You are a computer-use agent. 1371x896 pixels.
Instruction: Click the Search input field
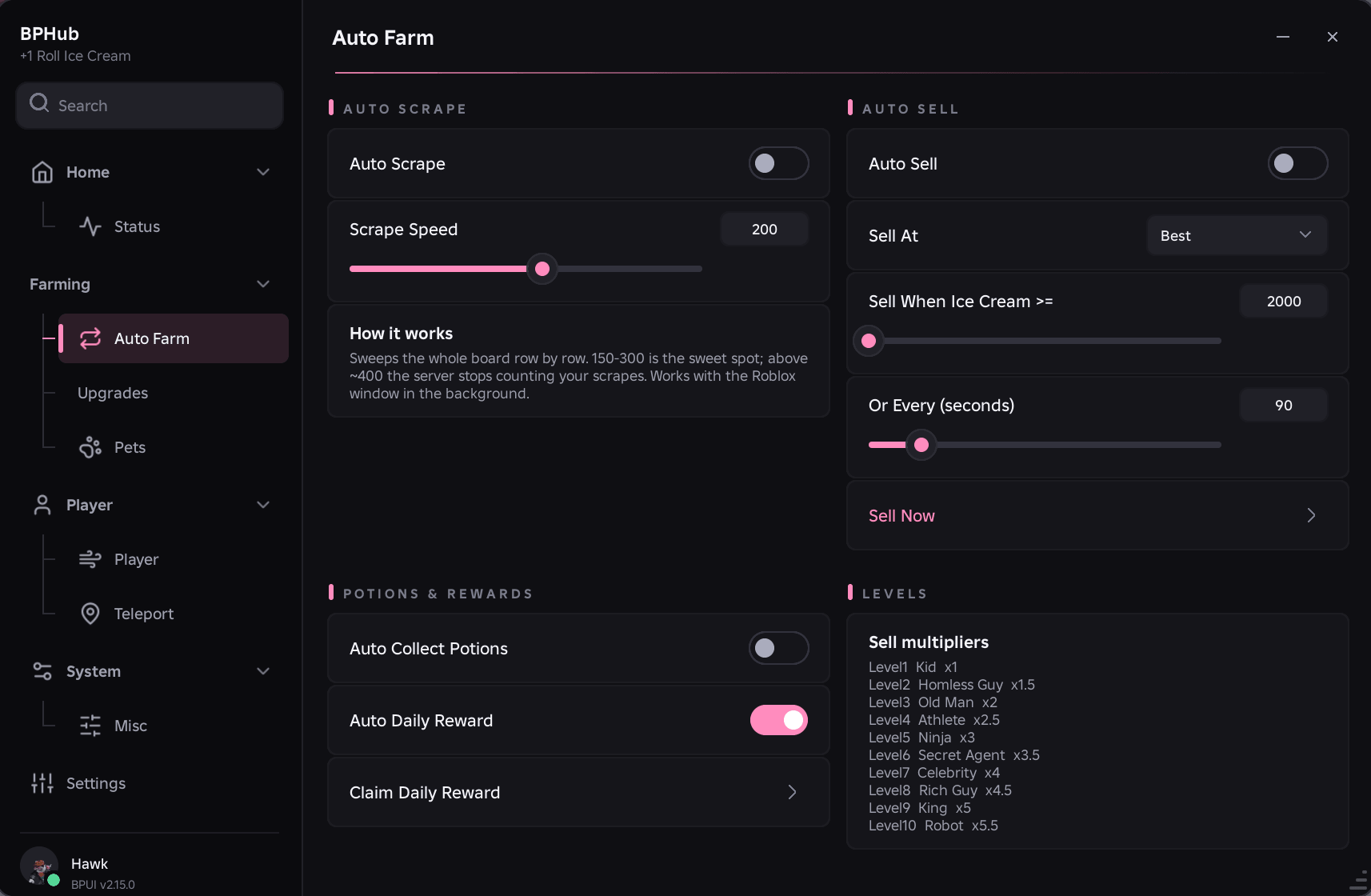tap(150, 105)
